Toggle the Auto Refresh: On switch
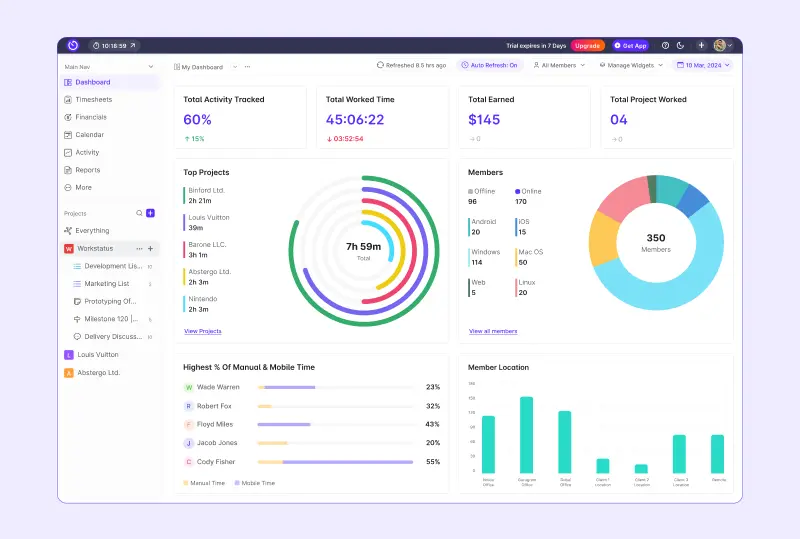Viewport: 800px width, 539px height. (x=490, y=65)
